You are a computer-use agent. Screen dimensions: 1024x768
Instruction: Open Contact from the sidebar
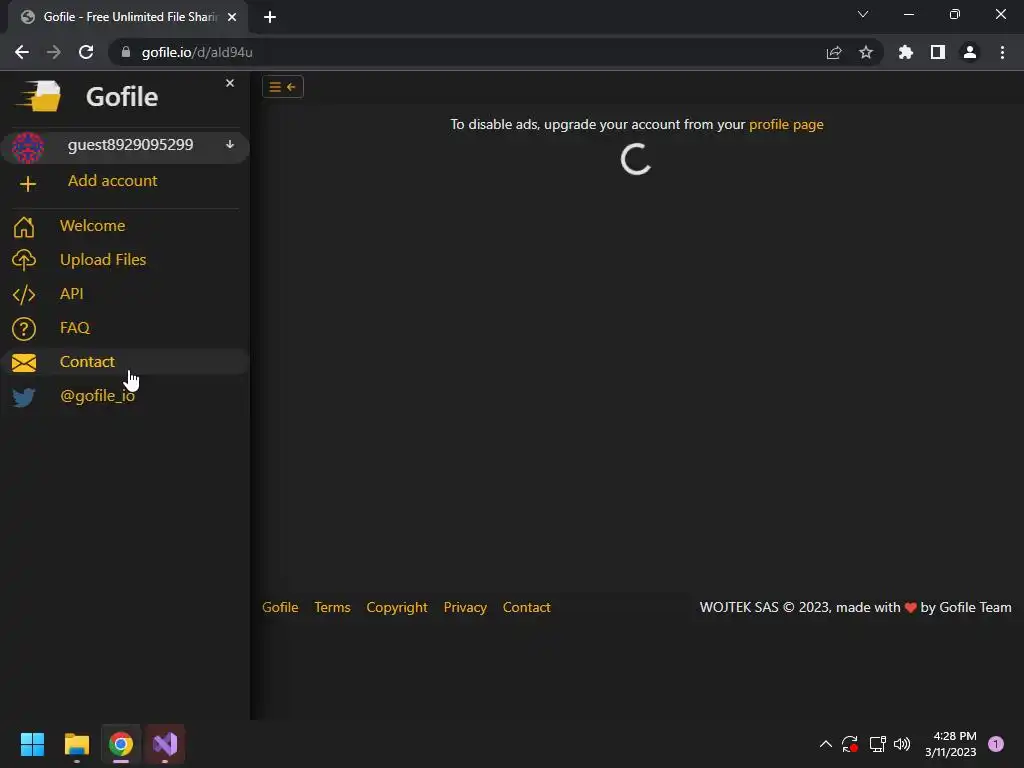(87, 362)
